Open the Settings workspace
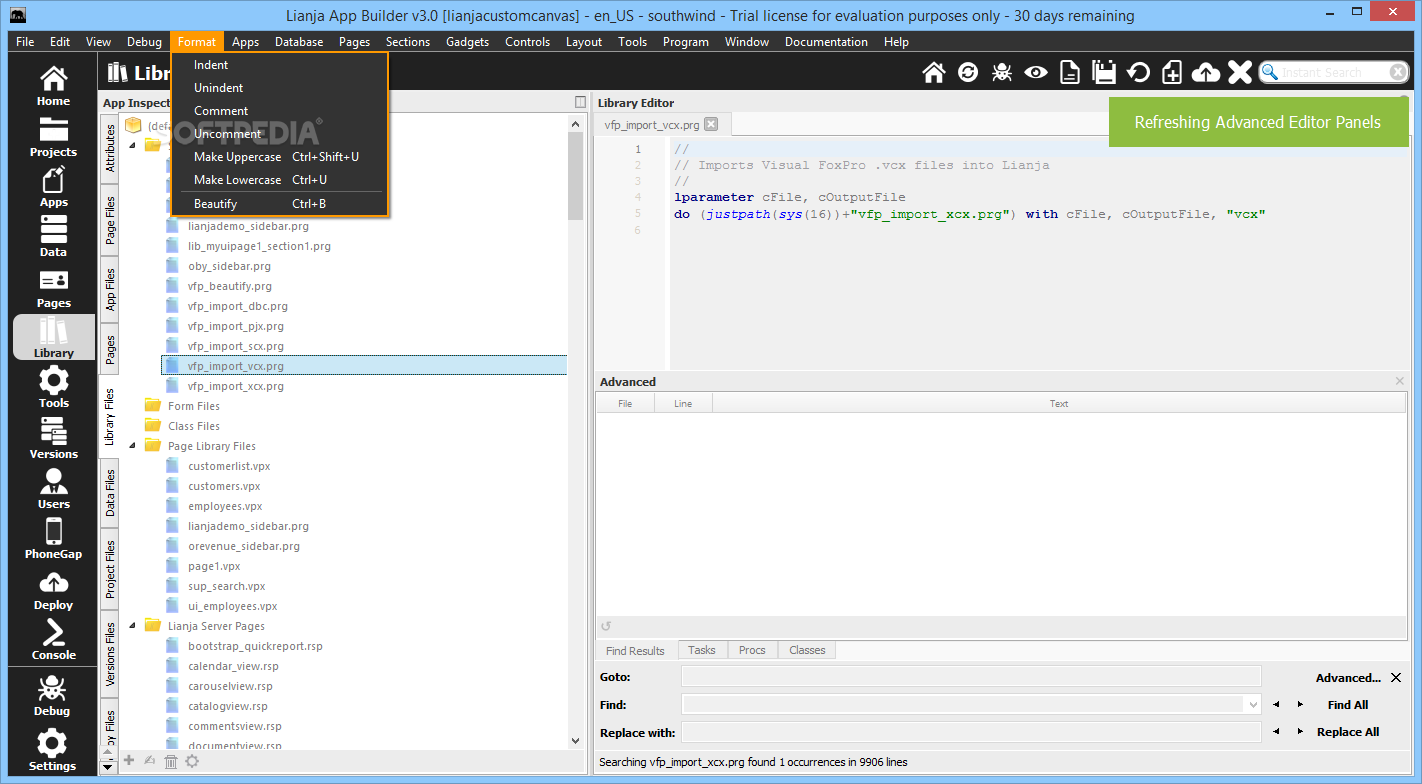 click(x=53, y=751)
